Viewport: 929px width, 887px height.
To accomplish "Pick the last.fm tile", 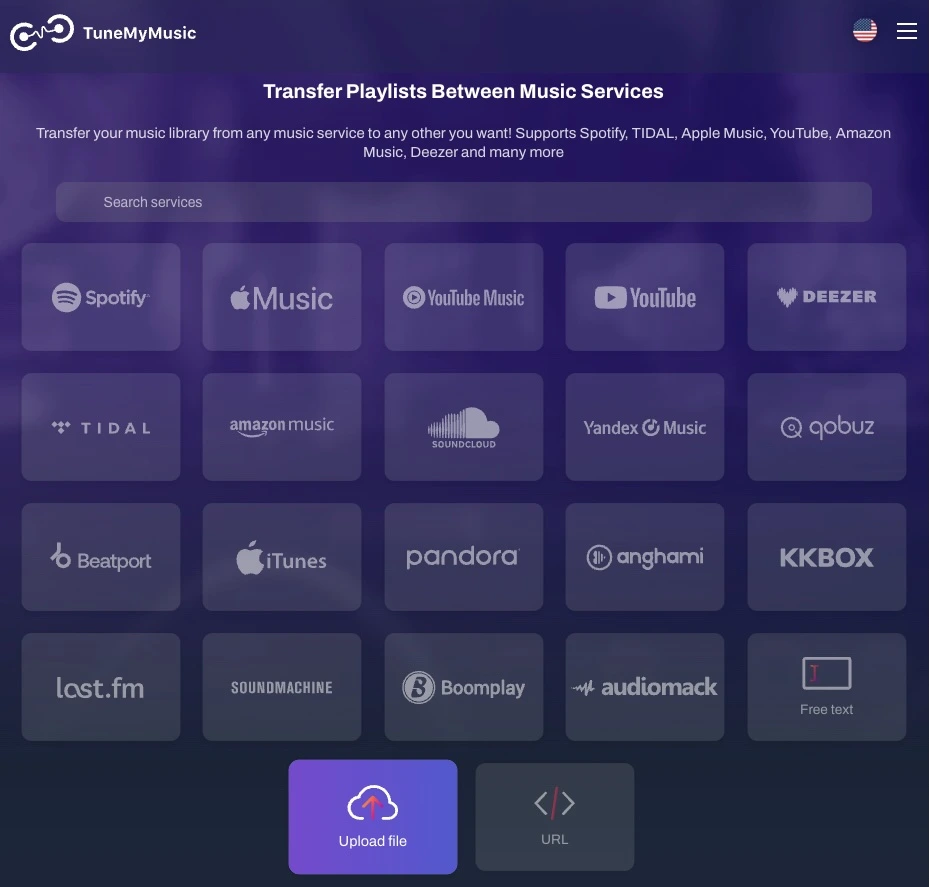I will click(x=101, y=687).
